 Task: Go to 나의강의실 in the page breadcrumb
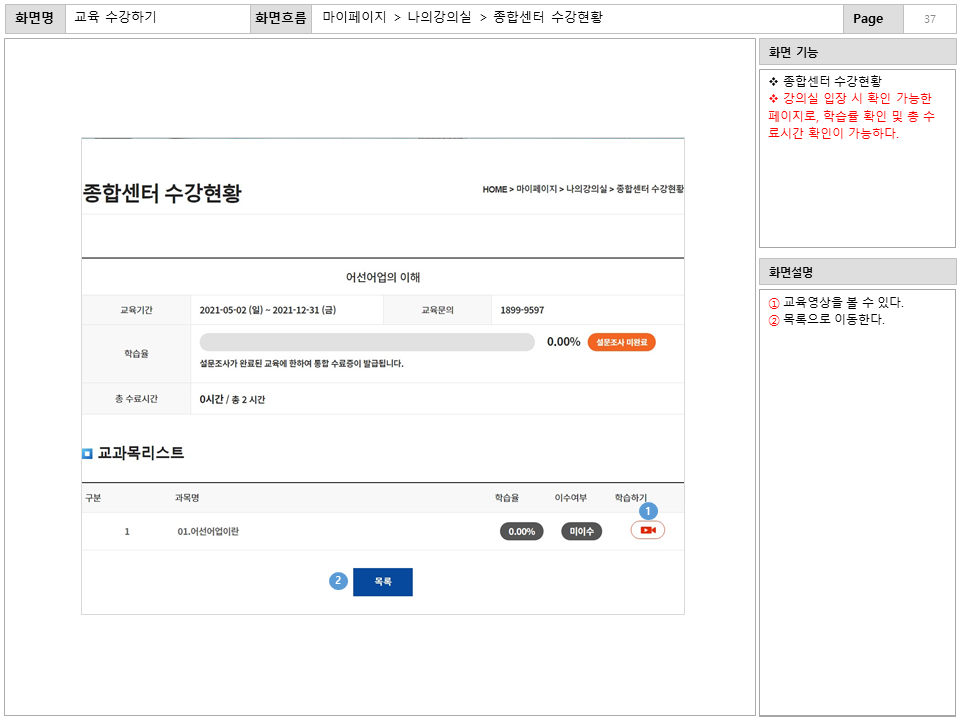[587, 189]
